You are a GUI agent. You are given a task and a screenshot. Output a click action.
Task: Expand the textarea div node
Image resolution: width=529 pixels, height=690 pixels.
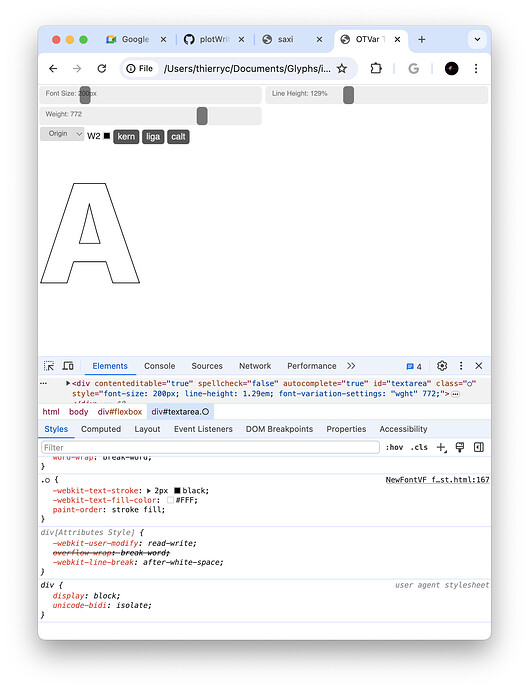tap(68, 383)
